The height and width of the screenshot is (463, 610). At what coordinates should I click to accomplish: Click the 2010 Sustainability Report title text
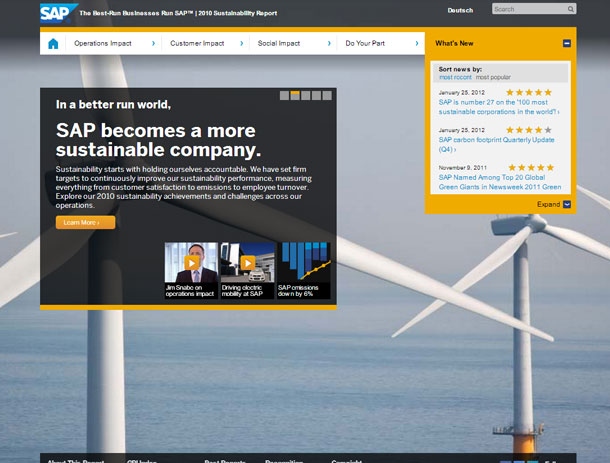tap(238, 13)
